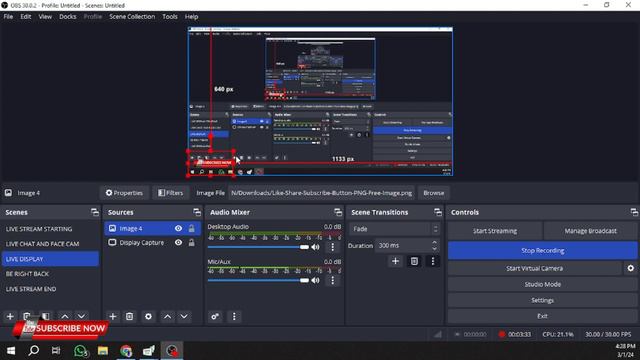Open source properties gear in Sources panel
The width and height of the screenshot is (640, 360).
click(148, 316)
